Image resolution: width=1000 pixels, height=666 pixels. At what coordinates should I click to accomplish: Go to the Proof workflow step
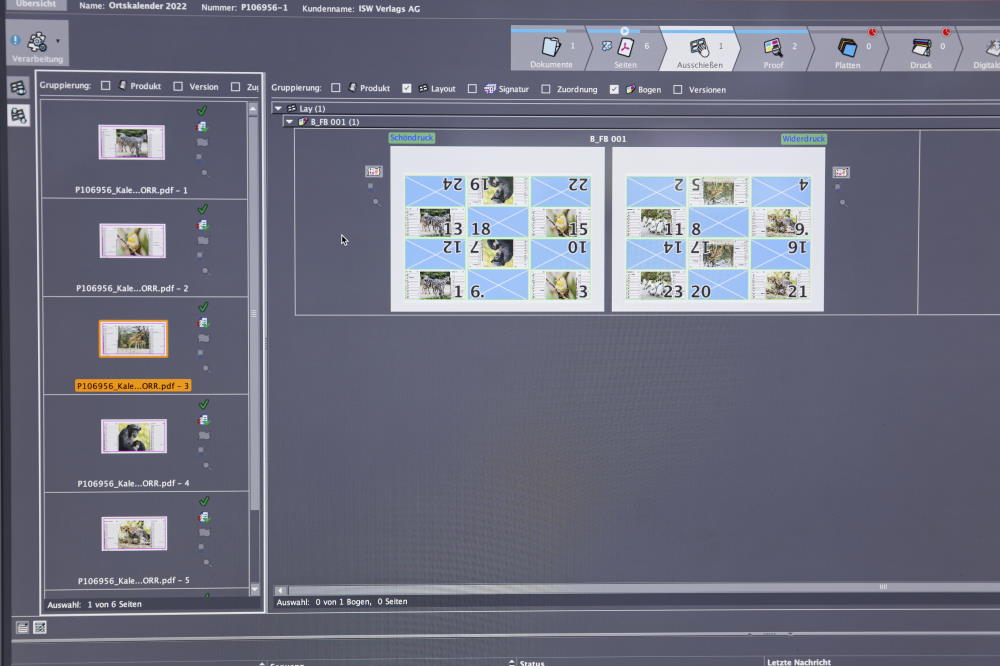click(x=774, y=50)
